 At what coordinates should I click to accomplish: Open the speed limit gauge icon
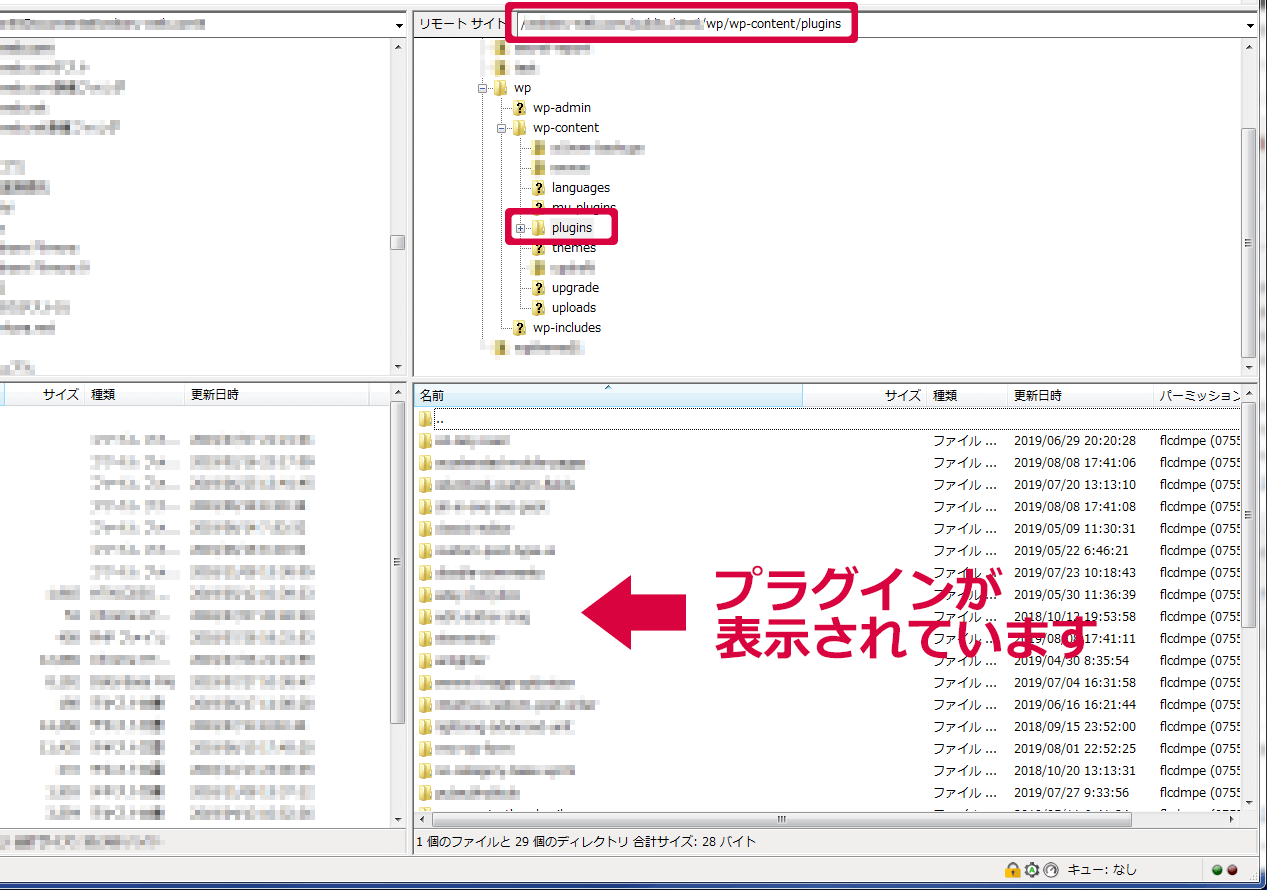pos(1050,870)
